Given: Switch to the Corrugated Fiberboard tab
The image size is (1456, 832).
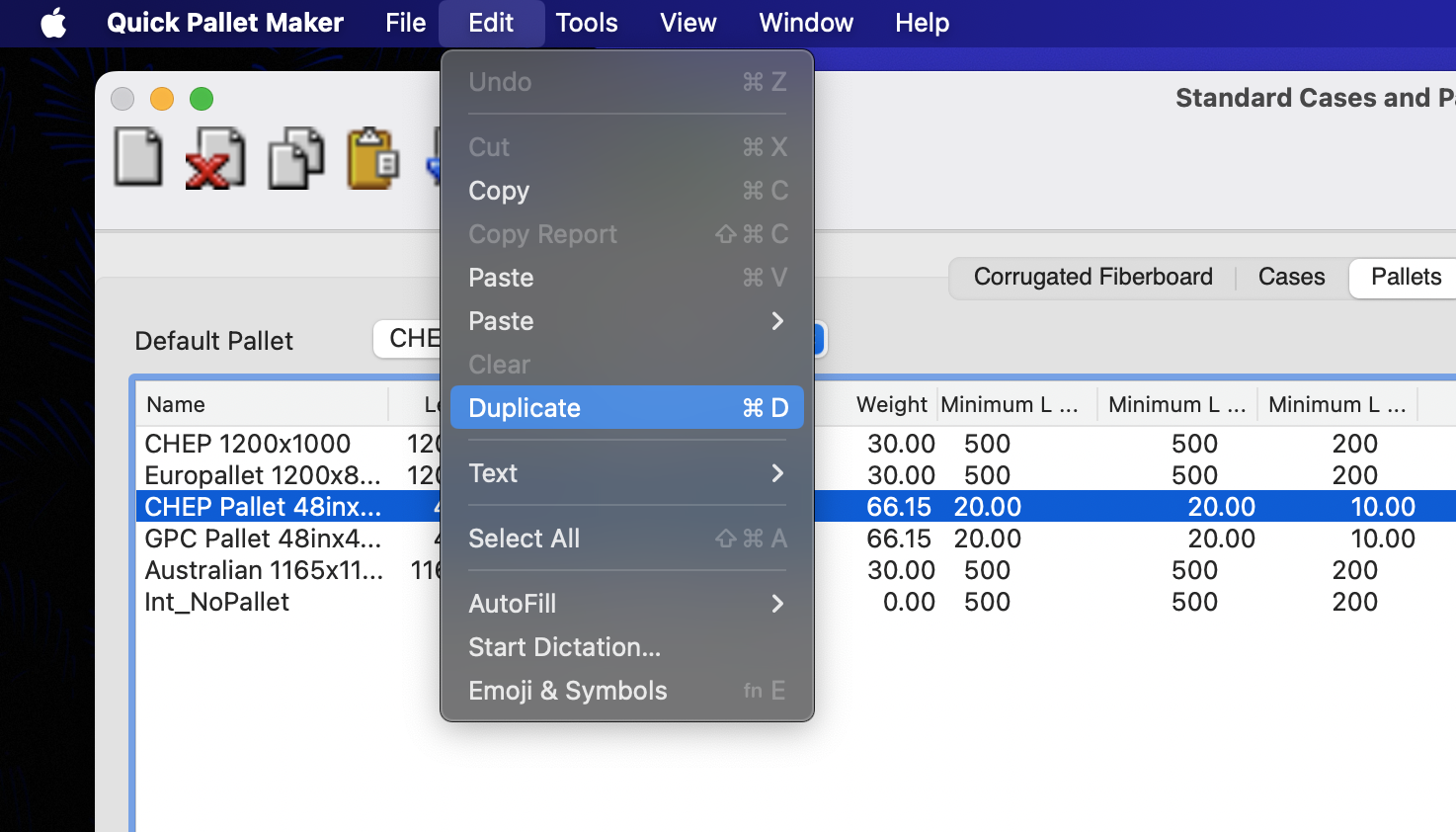Looking at the screenshot, I should tap(1093, 277).
